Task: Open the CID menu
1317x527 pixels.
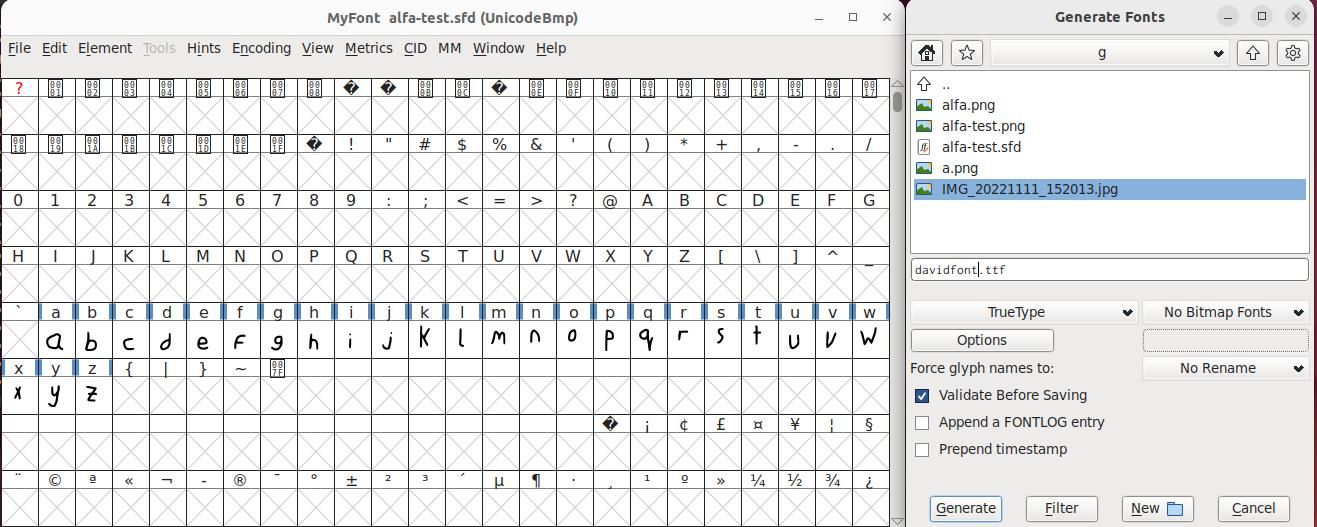Action: pos(415,48)
